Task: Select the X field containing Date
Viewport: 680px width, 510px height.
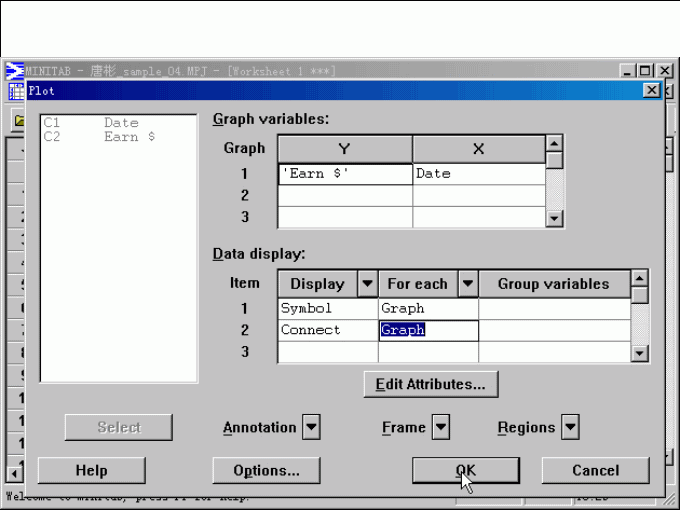Action: tap(478, 174)
